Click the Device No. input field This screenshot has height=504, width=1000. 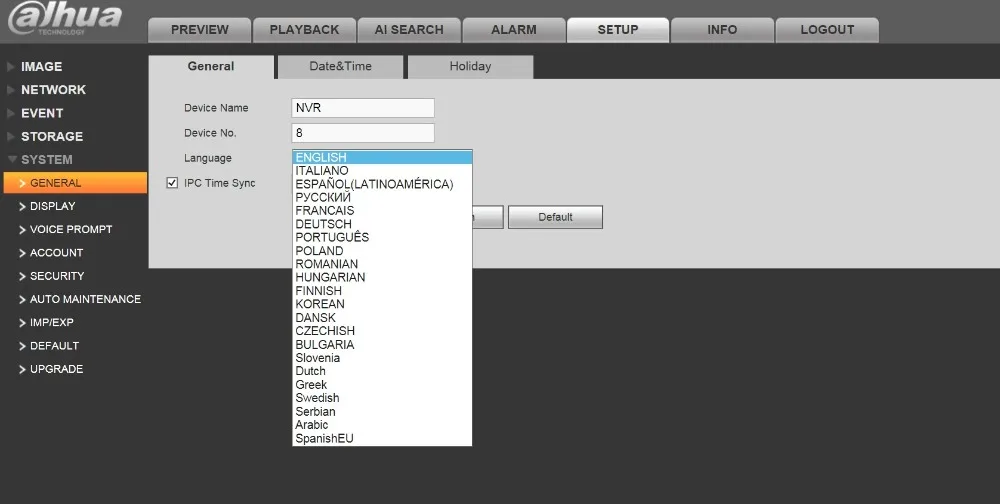click(x=363, y=133)
